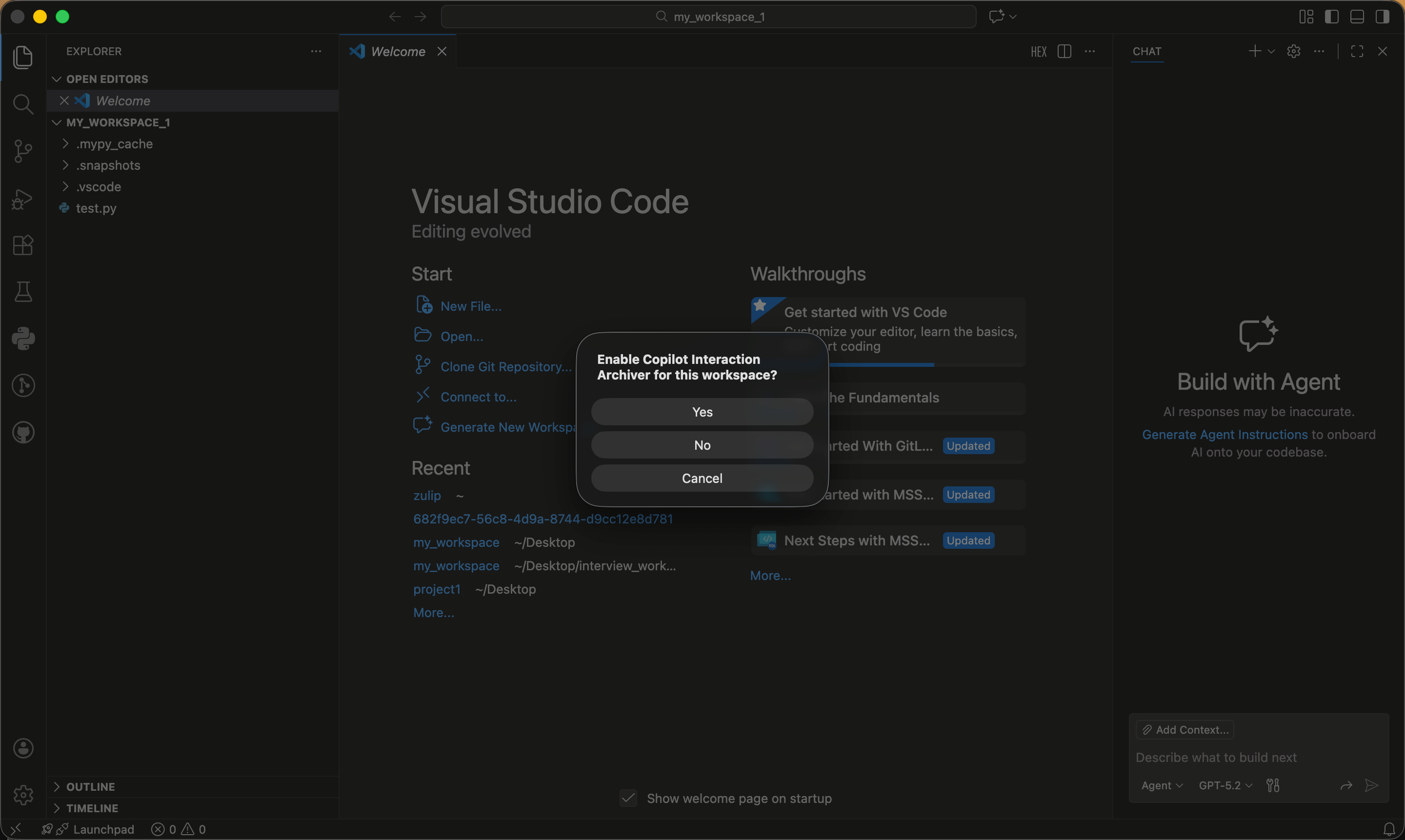1405x840 pixels.
Task: Open the Source Control panel
Action: [x=22, y=151]
